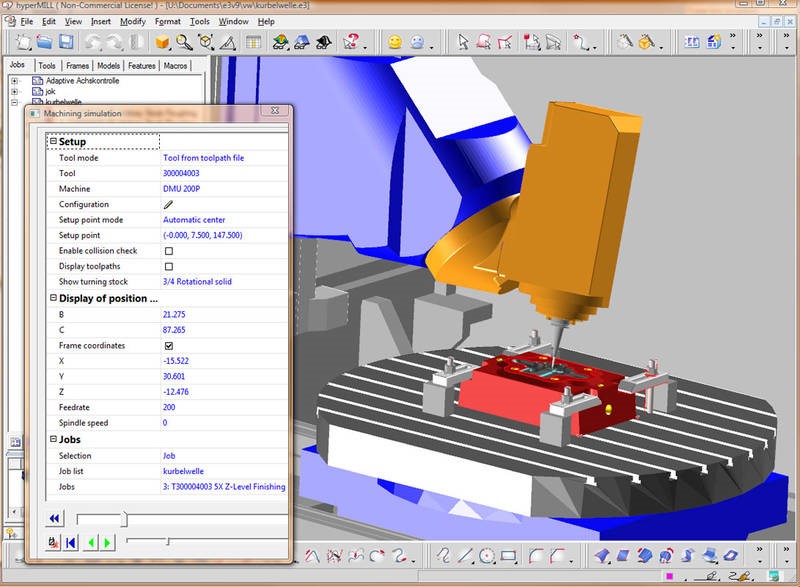This screenshot has height=587, width=800.
Task: Click the orange shaded cube view icon
Action: [162, 42]
